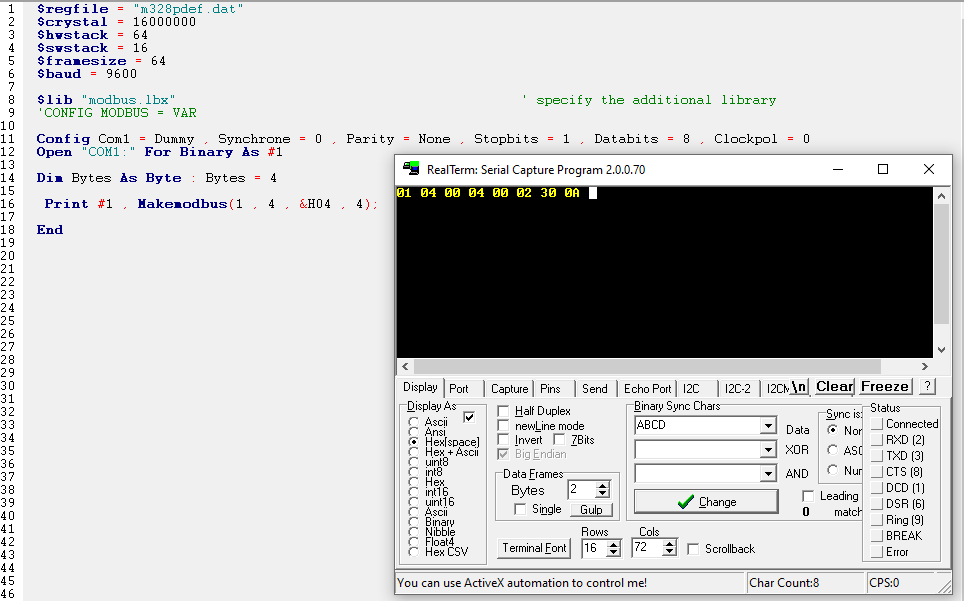Click the terminal's vertical scrollbar down arrow
This screenshot has height=601, width=964.
941,350
